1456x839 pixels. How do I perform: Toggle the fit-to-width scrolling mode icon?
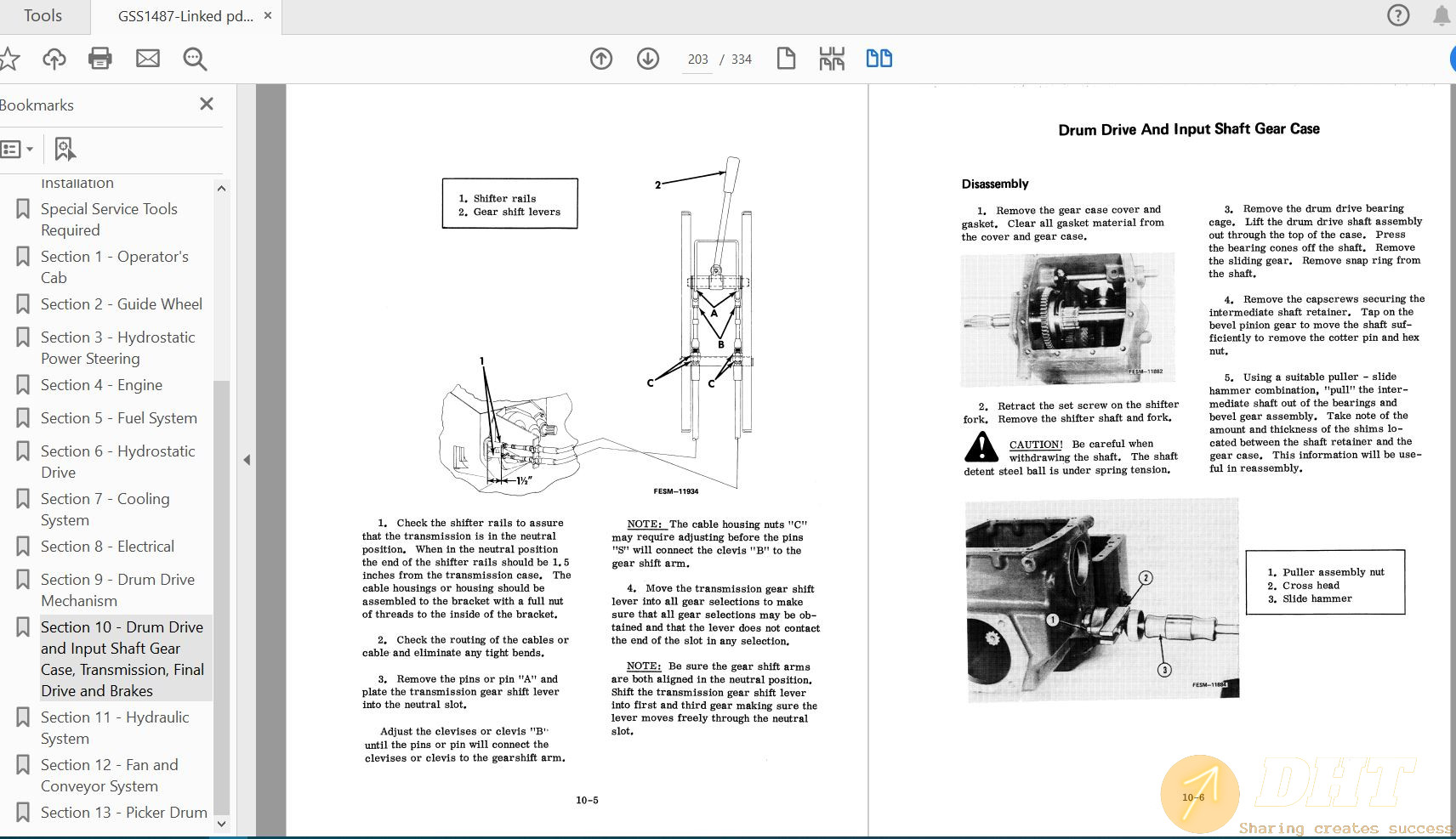coord(832,59)
